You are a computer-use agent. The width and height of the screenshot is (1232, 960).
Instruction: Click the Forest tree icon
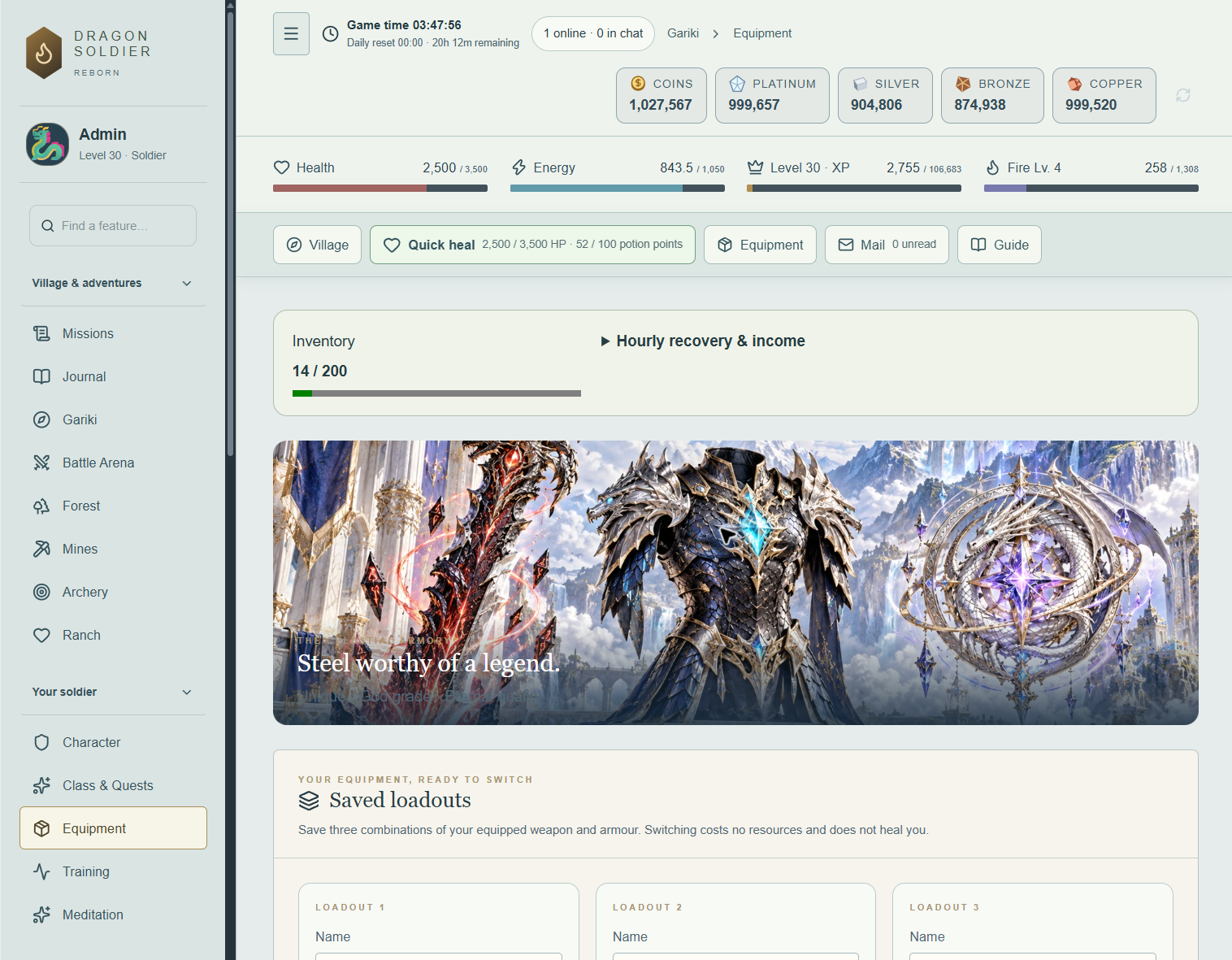(41, 506)
